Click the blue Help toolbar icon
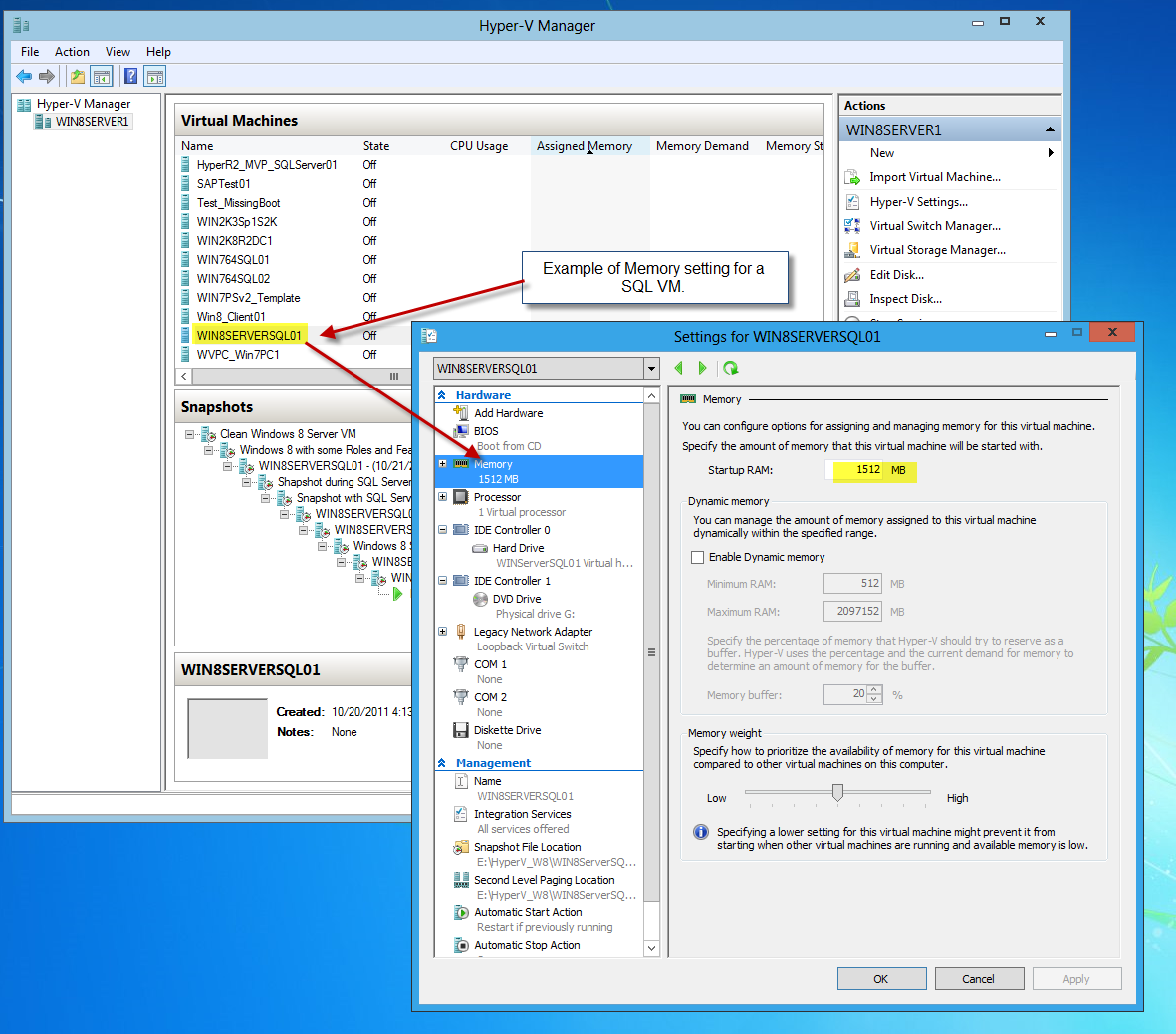The width and height of the screenshot is (1176, 1034). [x=130, y=76]
